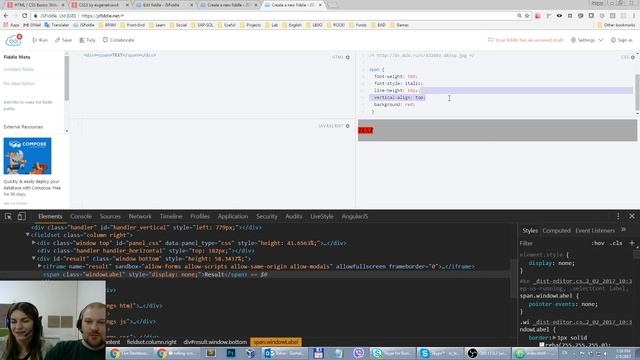640x360 pixels.
Task: Close the active Create a new fiddle tab
Action: pos(320,5)
